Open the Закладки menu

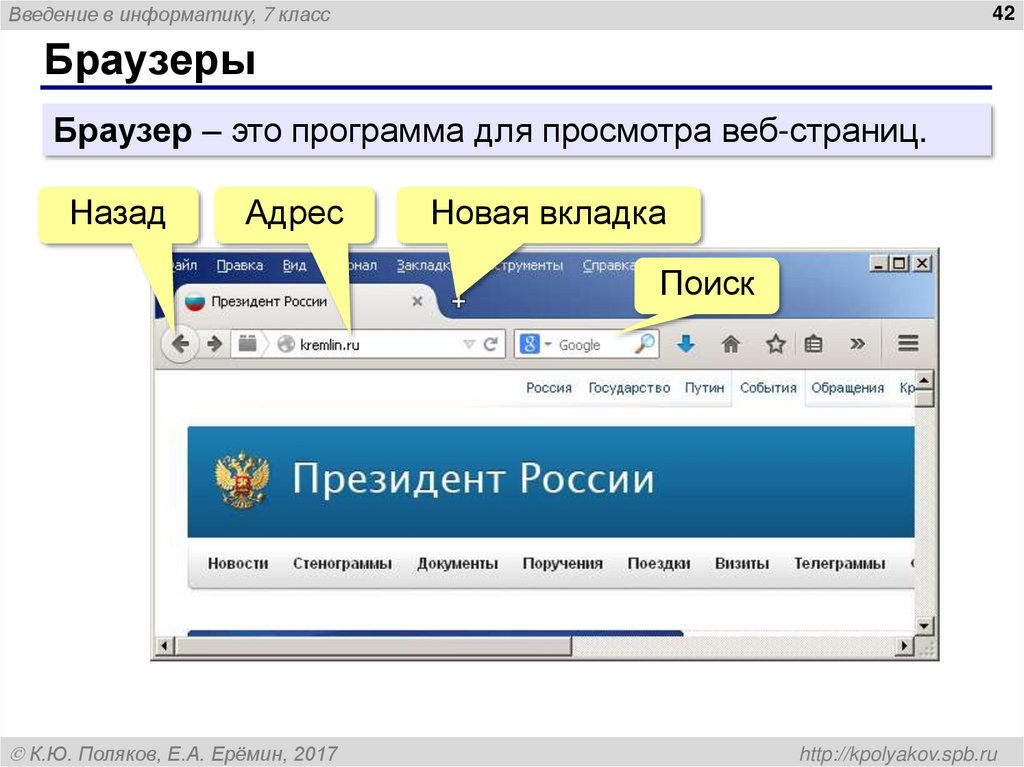tap(424, 265)
